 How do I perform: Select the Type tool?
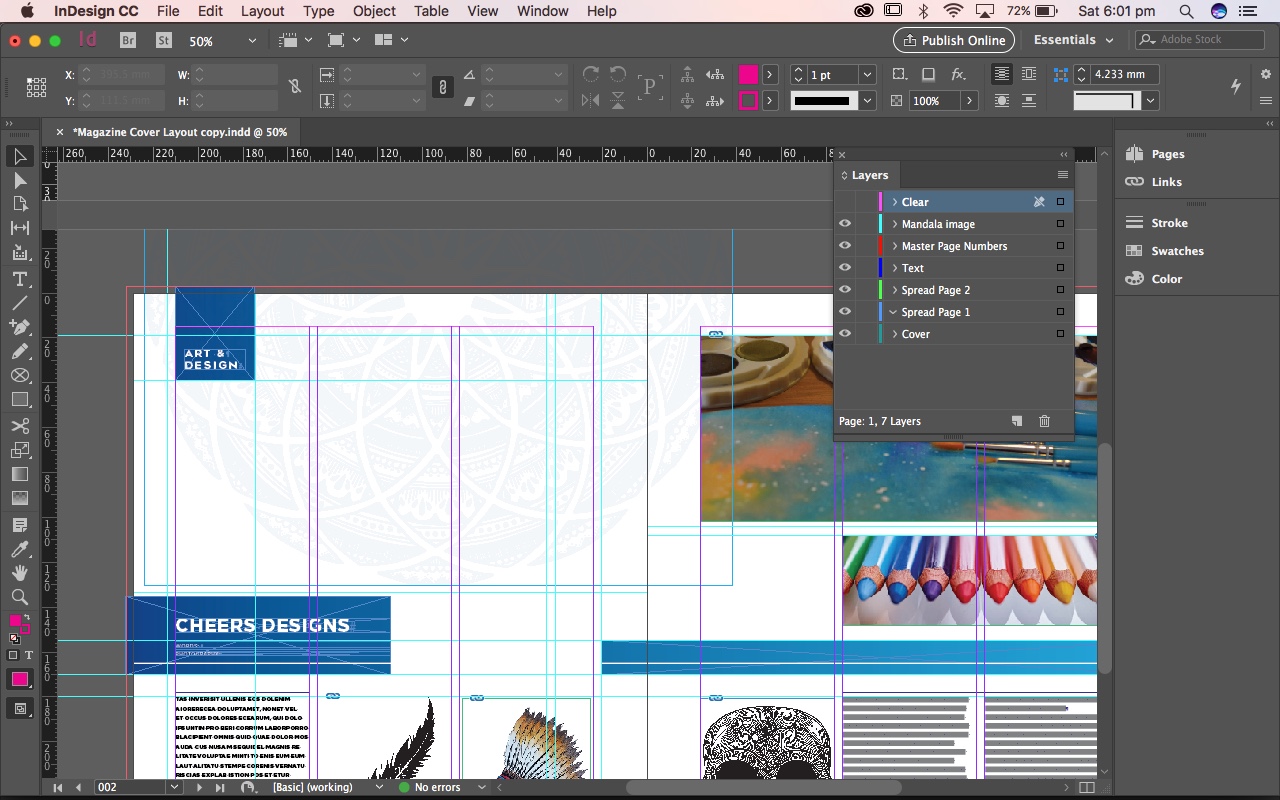click(20, 279)
